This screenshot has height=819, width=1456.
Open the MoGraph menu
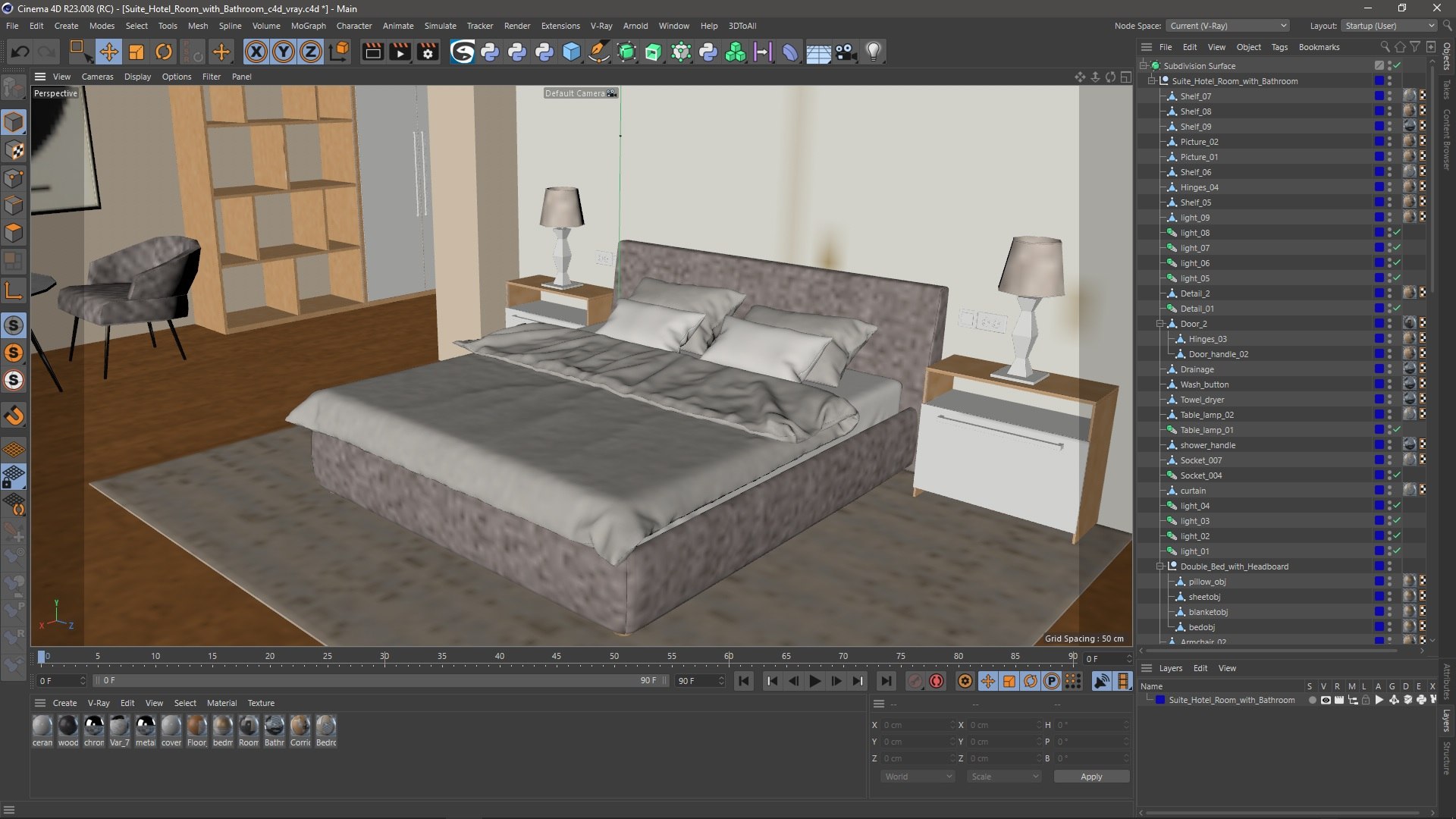tap(308, 26)
